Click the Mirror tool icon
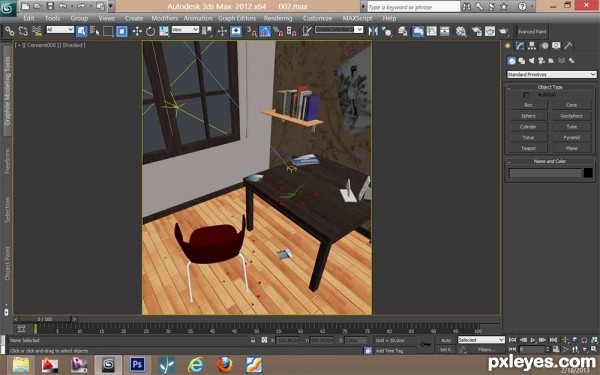This screenshot has height=375, width=600. point(373,31)
